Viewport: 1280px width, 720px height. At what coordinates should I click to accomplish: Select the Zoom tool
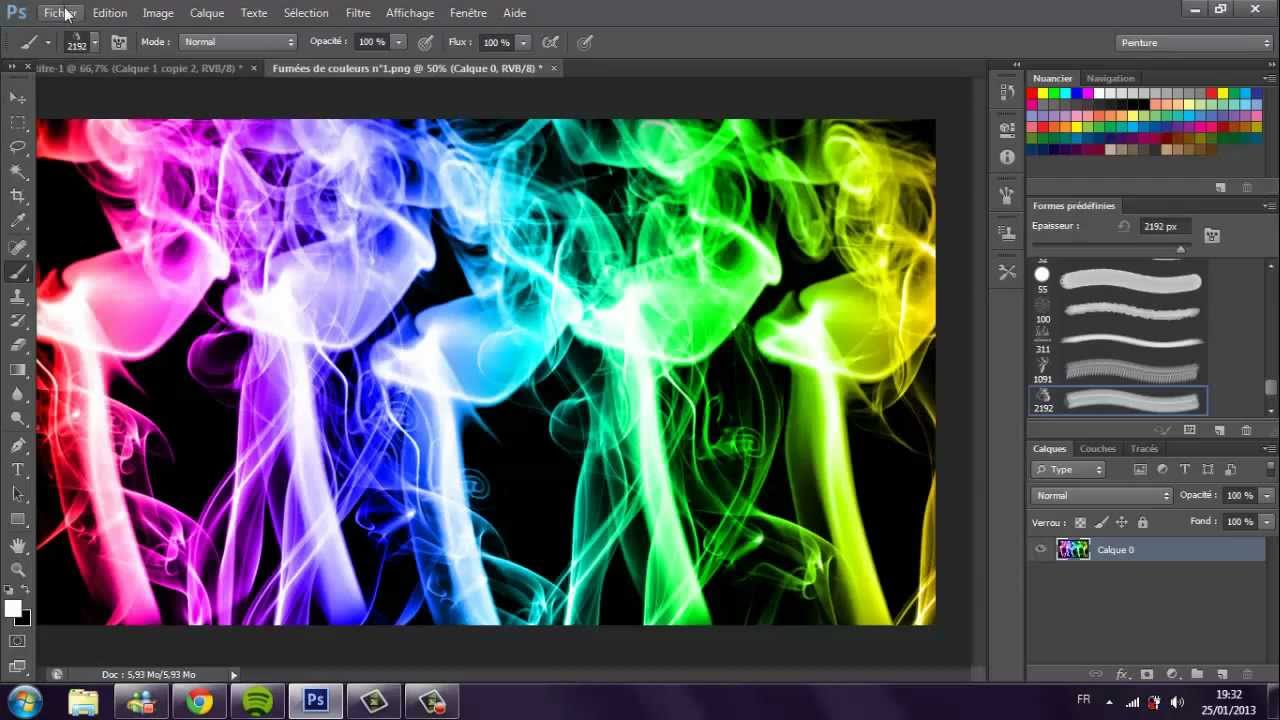tap(18, 569)
